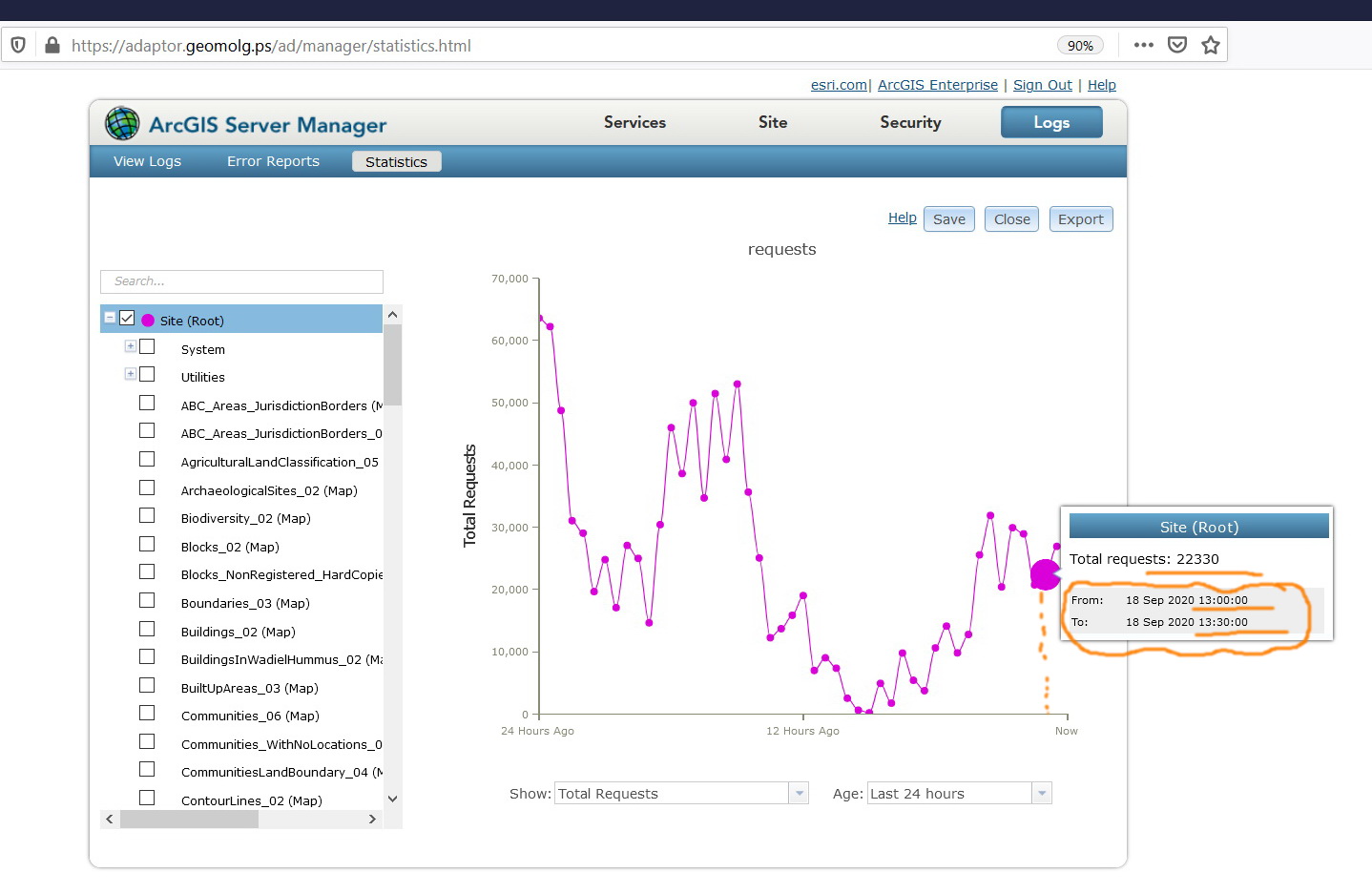Click the highlighted large chart data point
The width and height of the screenshot is (1372, 893).
[x=1045, y=574]
